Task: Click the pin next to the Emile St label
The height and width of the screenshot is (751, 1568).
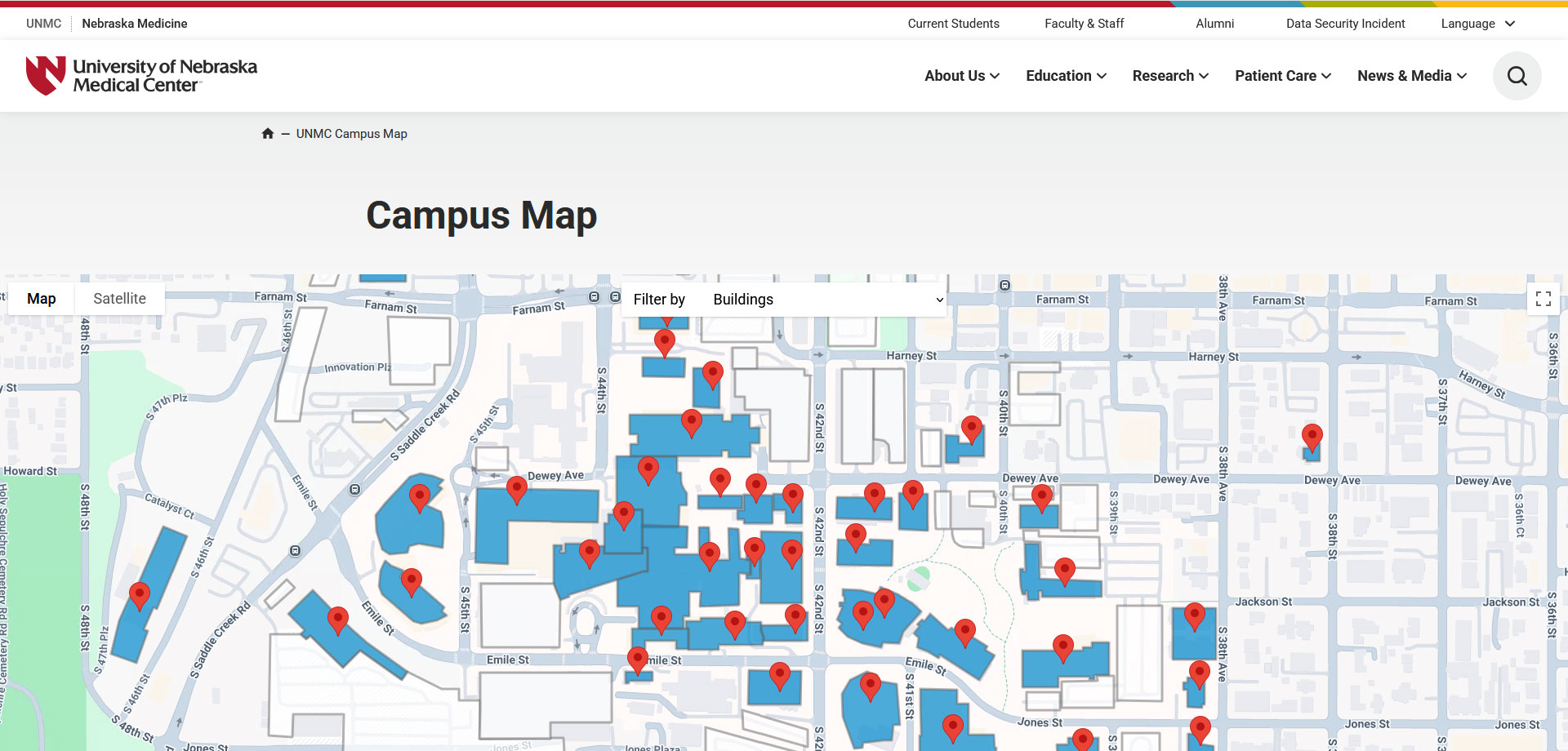Action: pos(638,661)
